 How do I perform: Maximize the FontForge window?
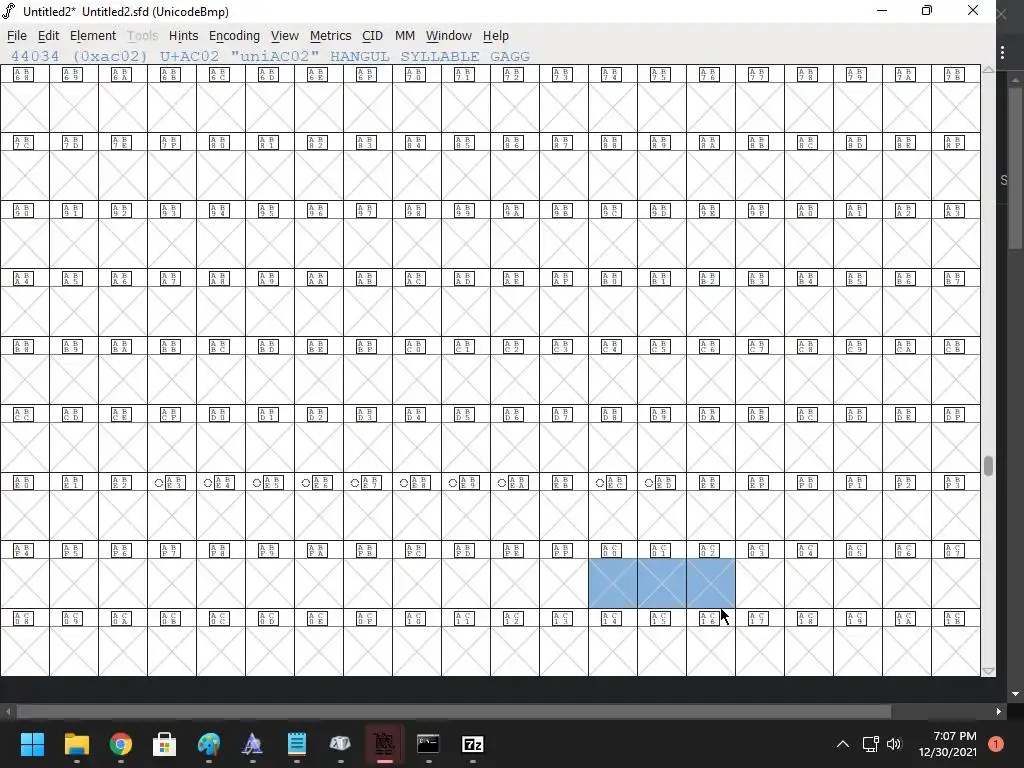pos(927,10)
